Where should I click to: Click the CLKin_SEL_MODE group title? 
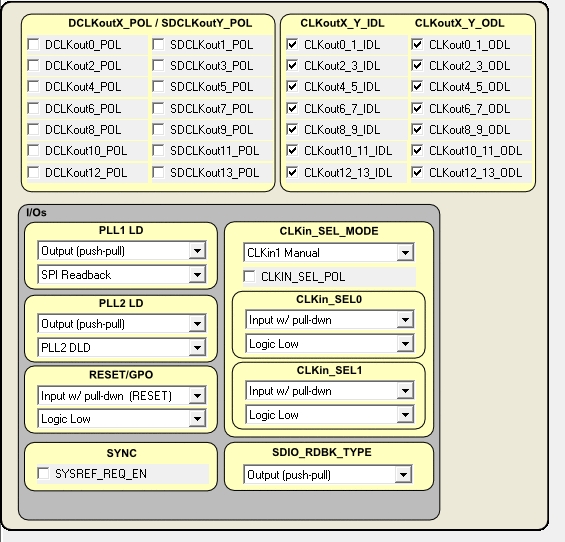pyautogui.click(x=329, y=231)
